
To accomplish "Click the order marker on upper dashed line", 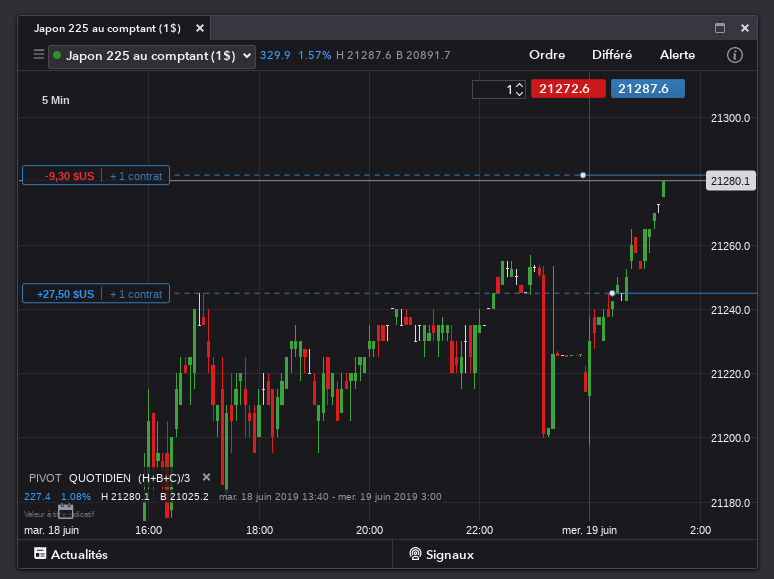I will (x=583, y=175).
